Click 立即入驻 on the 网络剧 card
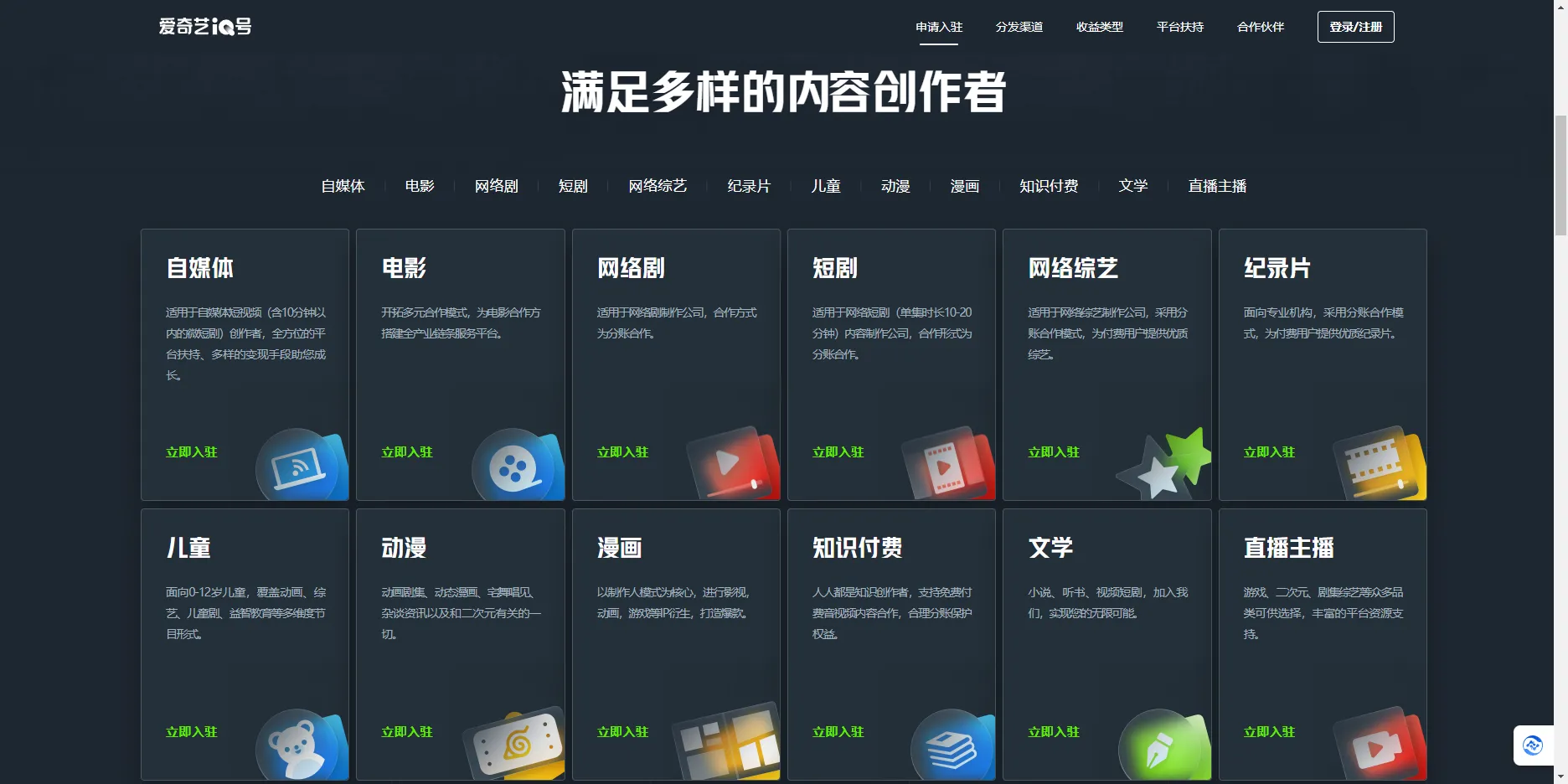This screenshot has height=784, width=1568. pyautogui.click(x=622, y=452)
